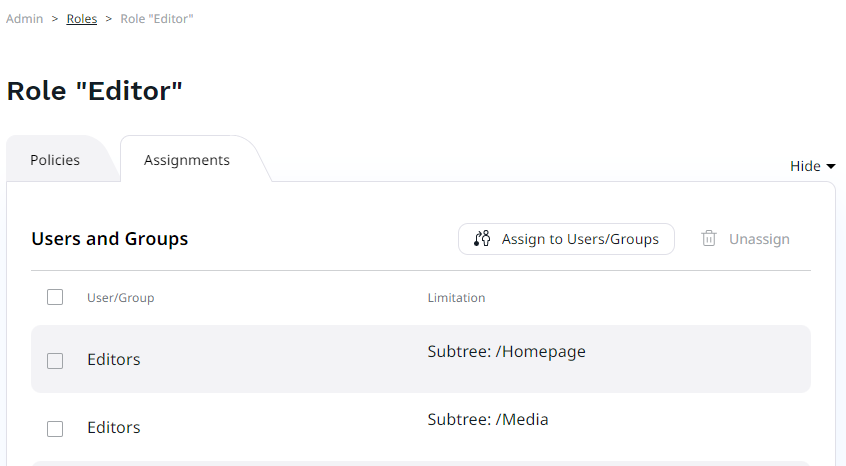Check the box for the /Homepage row
The image size is (846, 466).
pyautogui.click(x=55, y=360)
